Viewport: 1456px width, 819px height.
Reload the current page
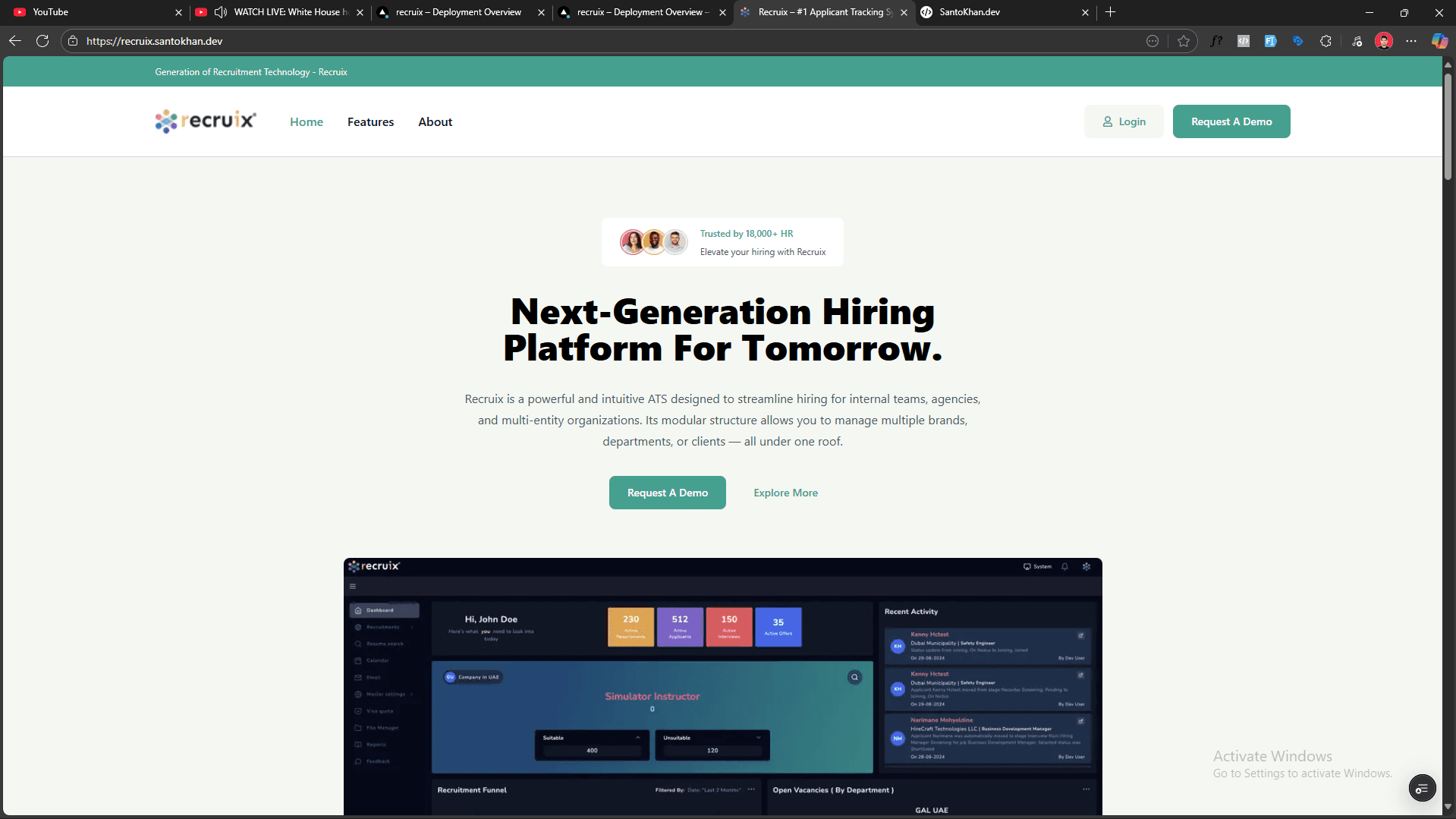click(x=42, y=41)
